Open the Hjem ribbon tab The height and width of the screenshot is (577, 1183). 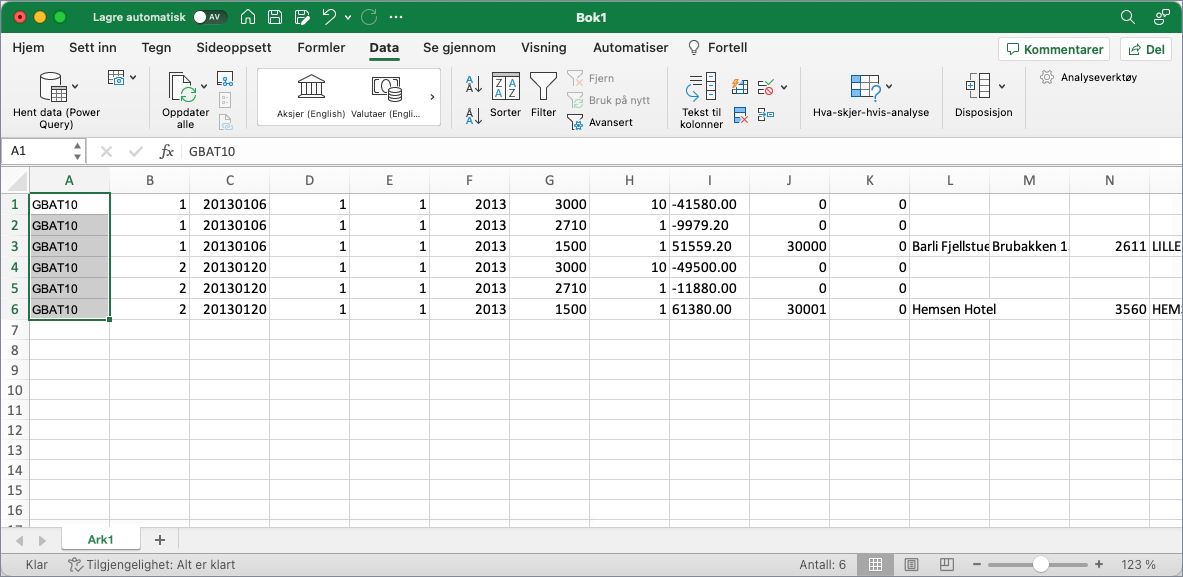coord(29,48)
